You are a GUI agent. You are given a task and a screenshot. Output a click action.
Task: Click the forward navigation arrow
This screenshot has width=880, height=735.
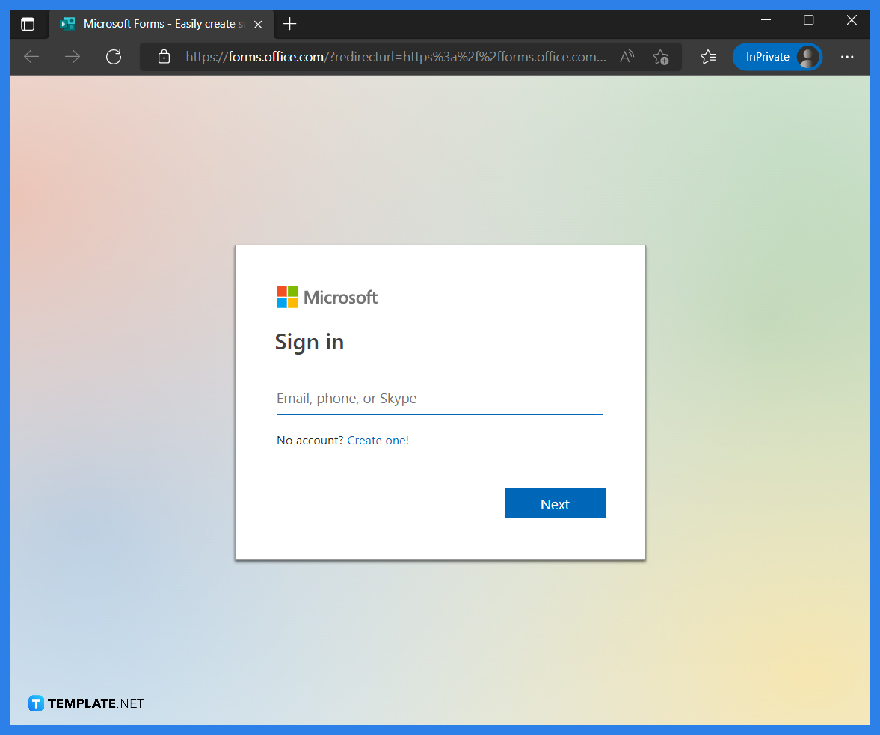pyautogui.click(x=71, y=57)
